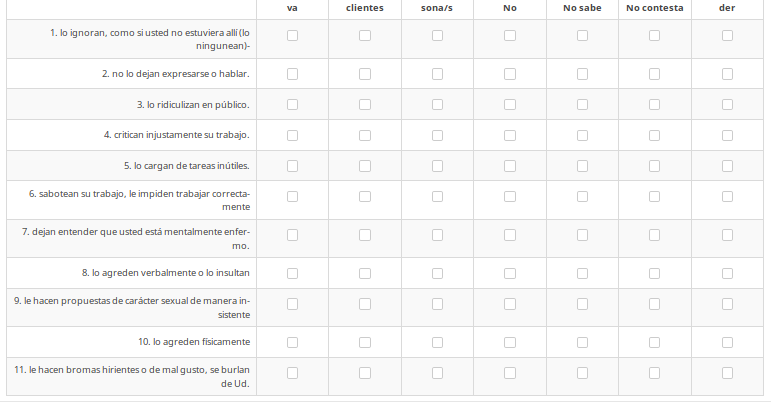771x402 pixels.
Task: Mark 'No contesta' for 'critican injustamente su trabajo'
Action: point(654,134)
